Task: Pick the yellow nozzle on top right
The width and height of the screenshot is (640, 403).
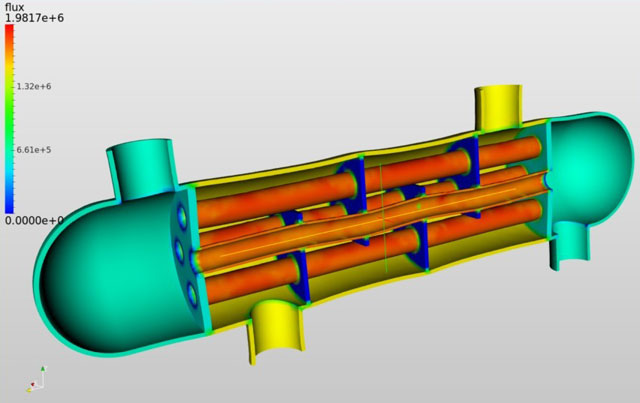Action: click(499, 105)
